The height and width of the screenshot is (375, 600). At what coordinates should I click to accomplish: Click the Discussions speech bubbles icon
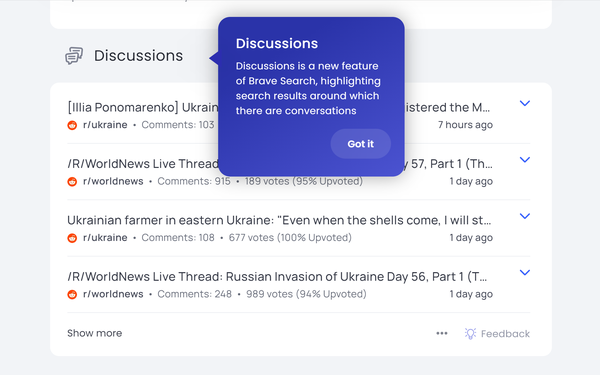[x=74, y=56]
